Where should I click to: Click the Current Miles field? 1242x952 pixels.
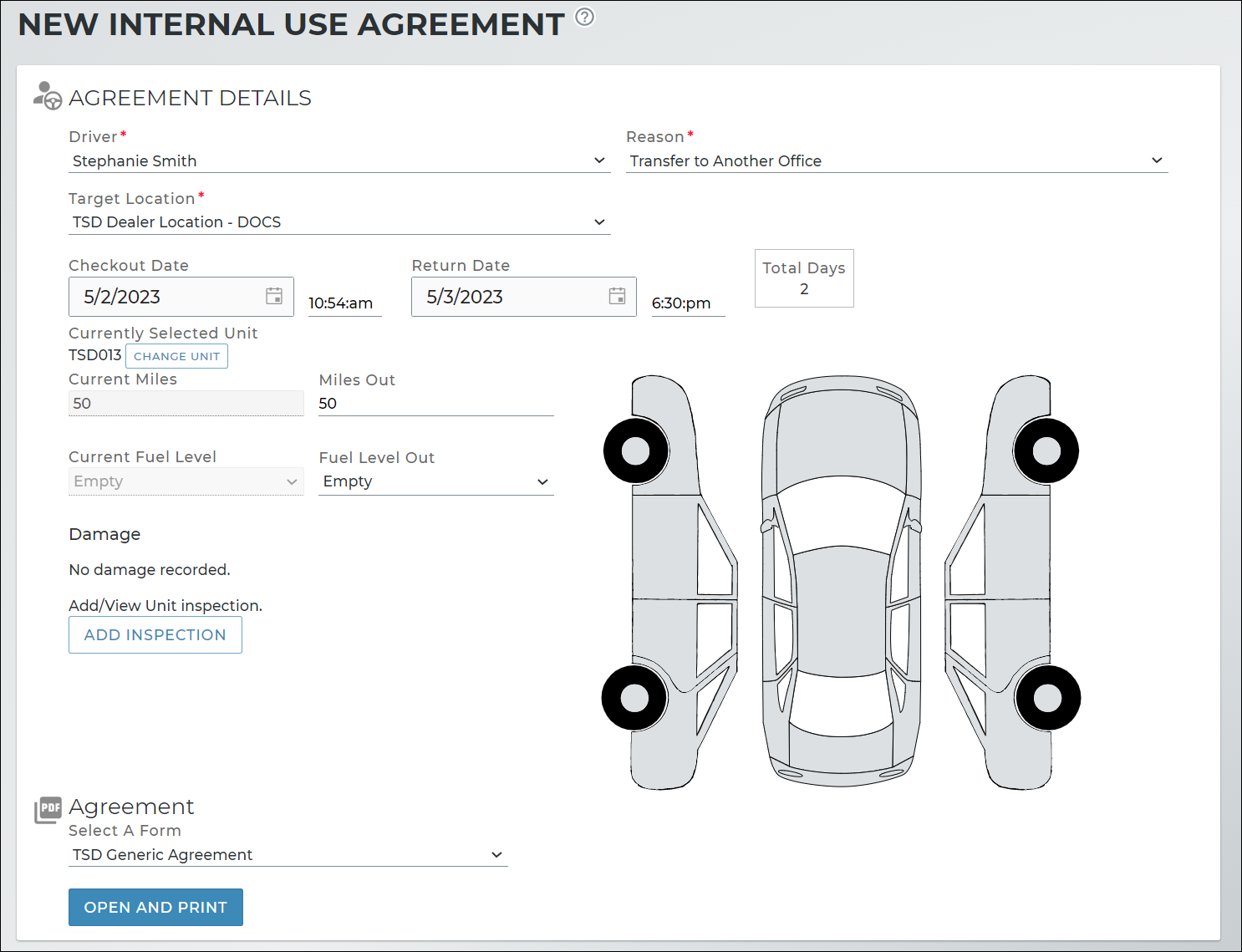pyautogui.click(x=186, y=404)
